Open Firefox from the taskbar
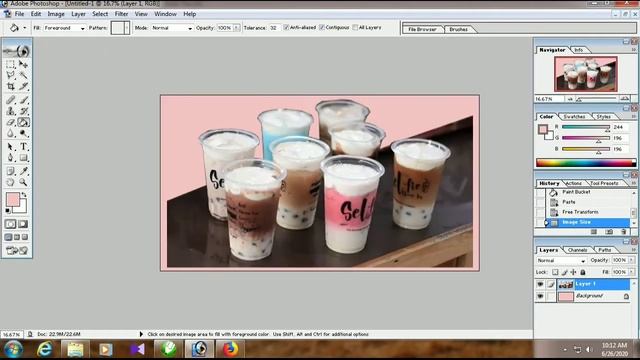The width and height of the screenshot is (640, 360). point(230,349)
